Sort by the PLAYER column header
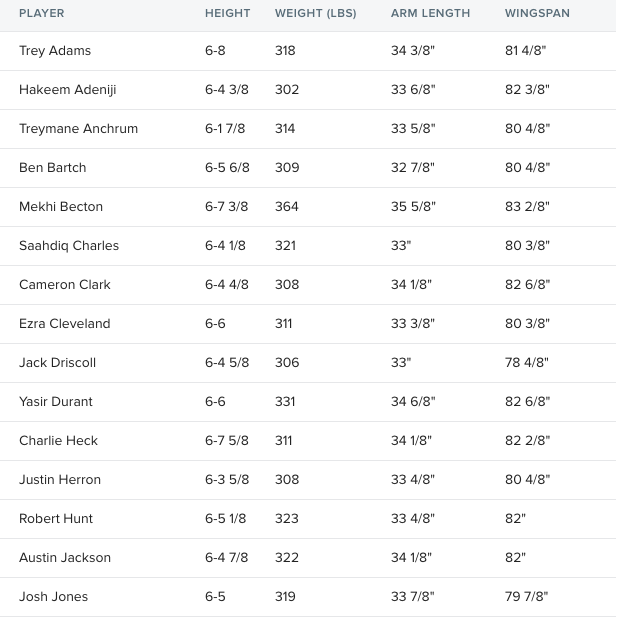The image size is (624, 618). pos(41,13)
